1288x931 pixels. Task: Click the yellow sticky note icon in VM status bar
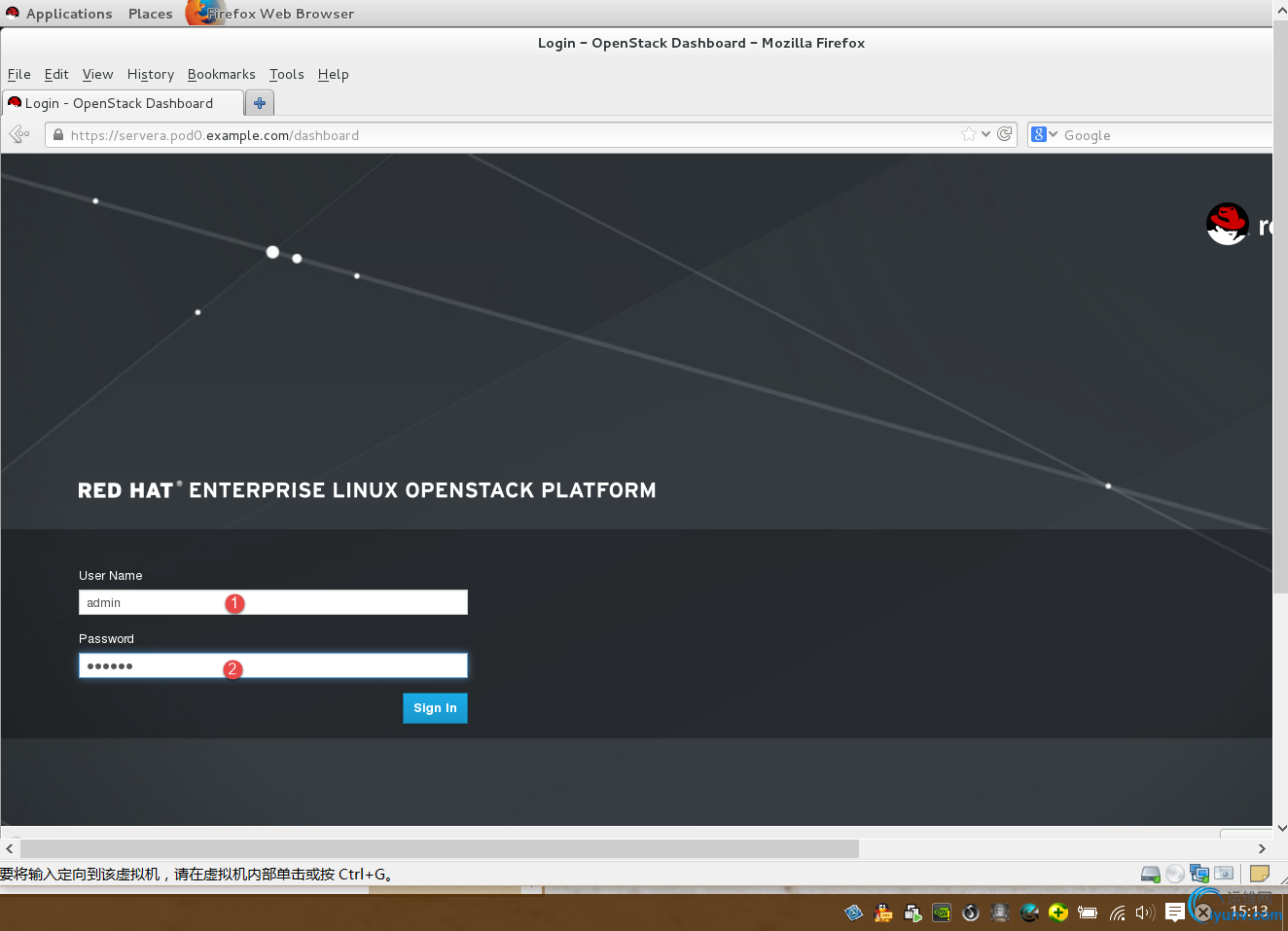(x=1260, y=874)
